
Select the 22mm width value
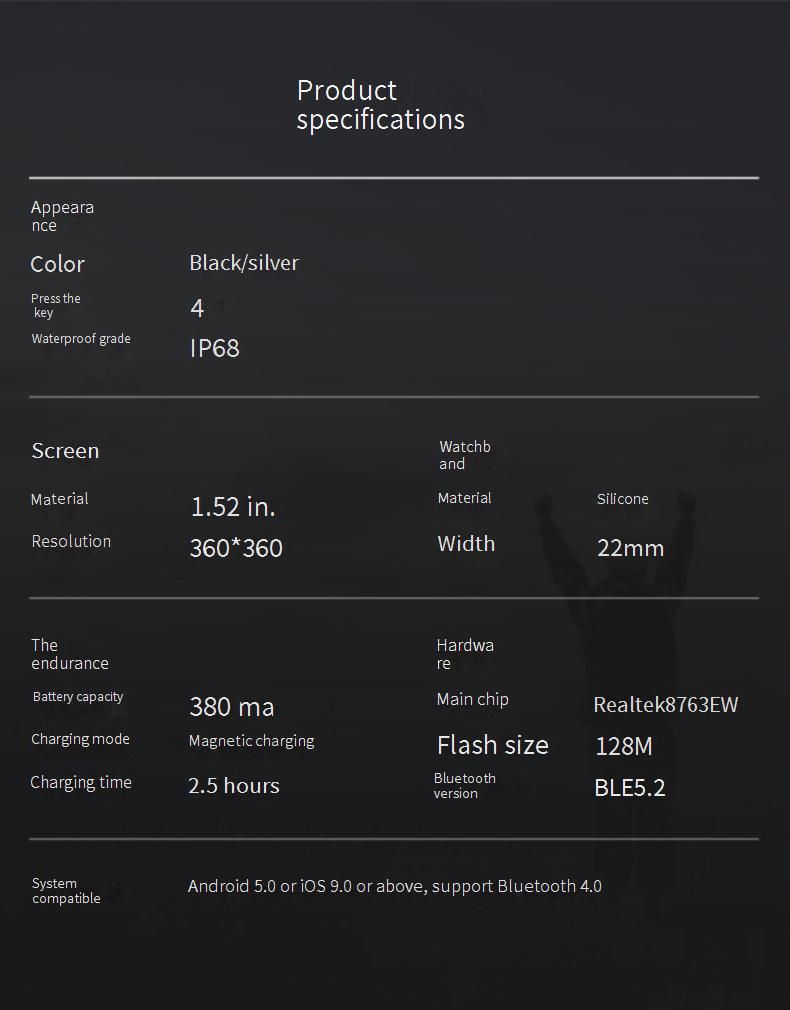click(x=630, y=548)
